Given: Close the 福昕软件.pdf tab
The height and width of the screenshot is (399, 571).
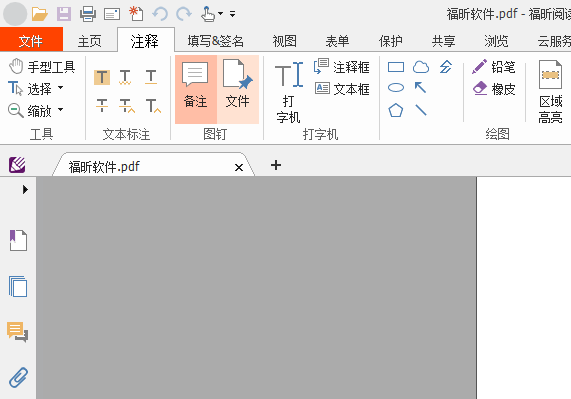Looking at the screenshot, I should (x=239, y=167).
